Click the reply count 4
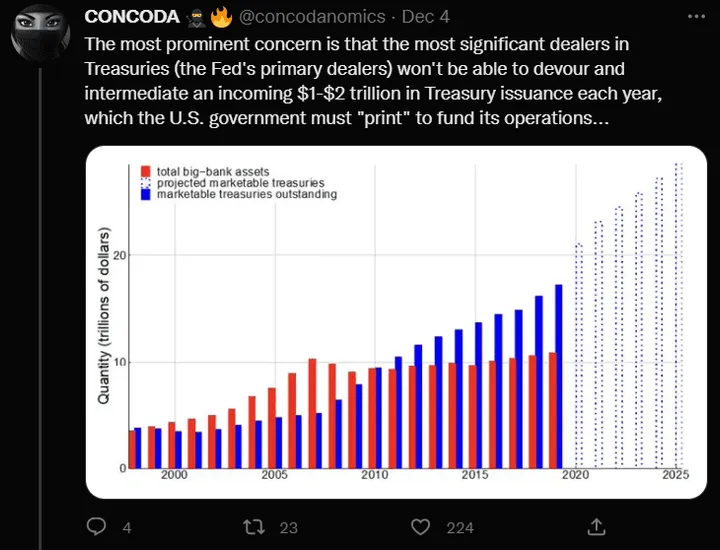The height and width of the screenshot is (550, 720). pos(127,527)
